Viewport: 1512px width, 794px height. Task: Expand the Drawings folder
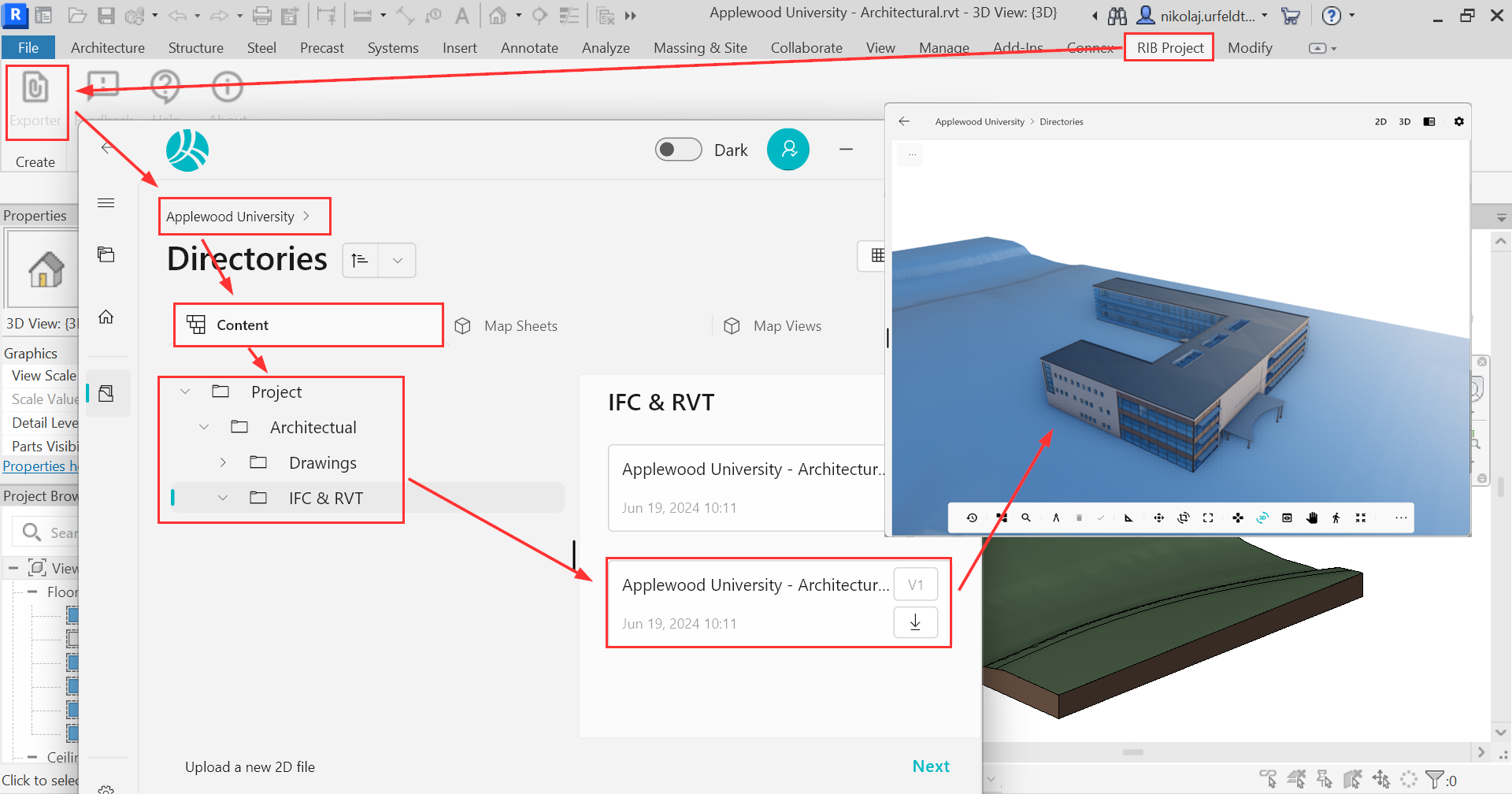coord(223,462)
